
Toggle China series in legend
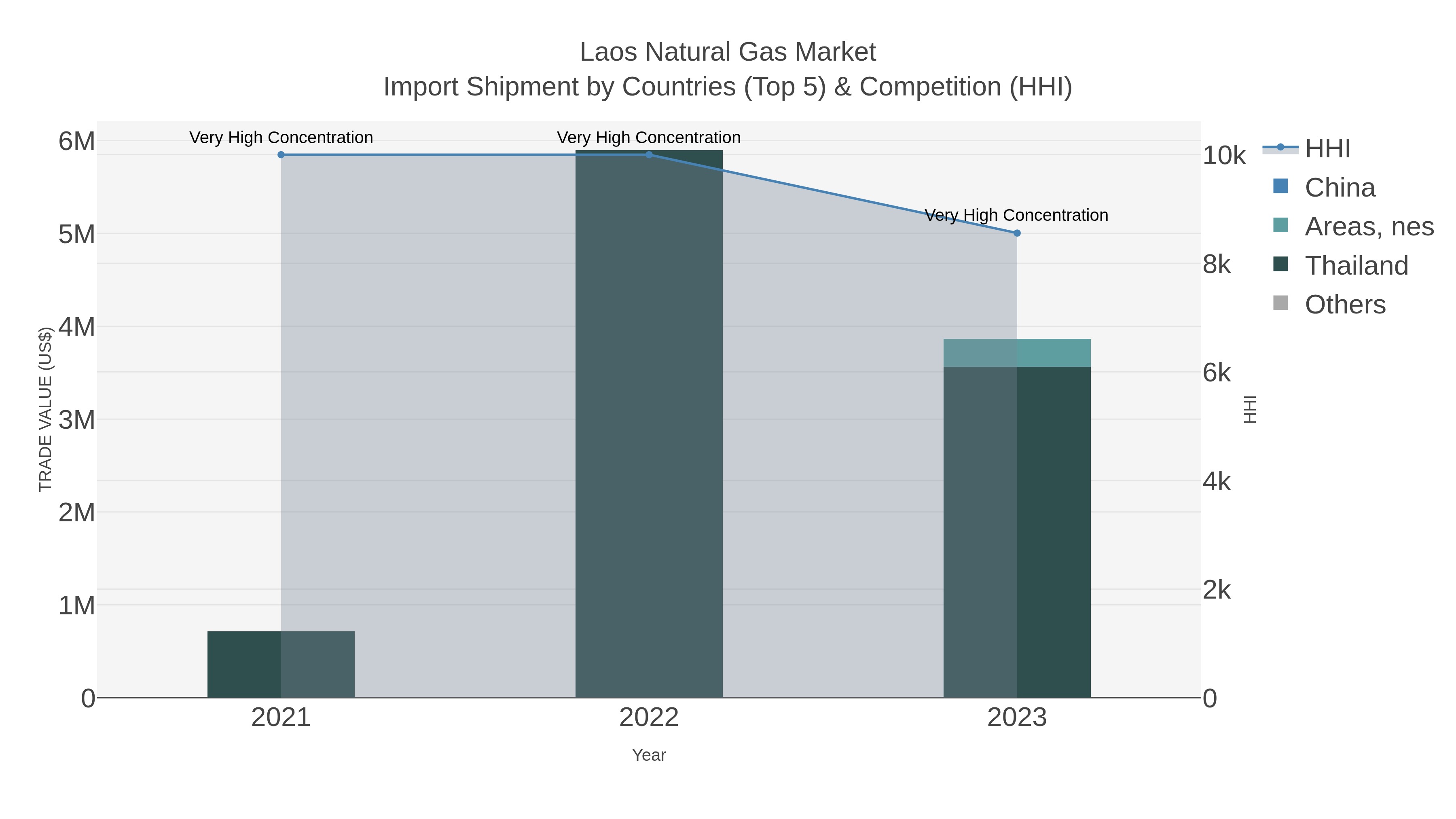point(1324,188)
